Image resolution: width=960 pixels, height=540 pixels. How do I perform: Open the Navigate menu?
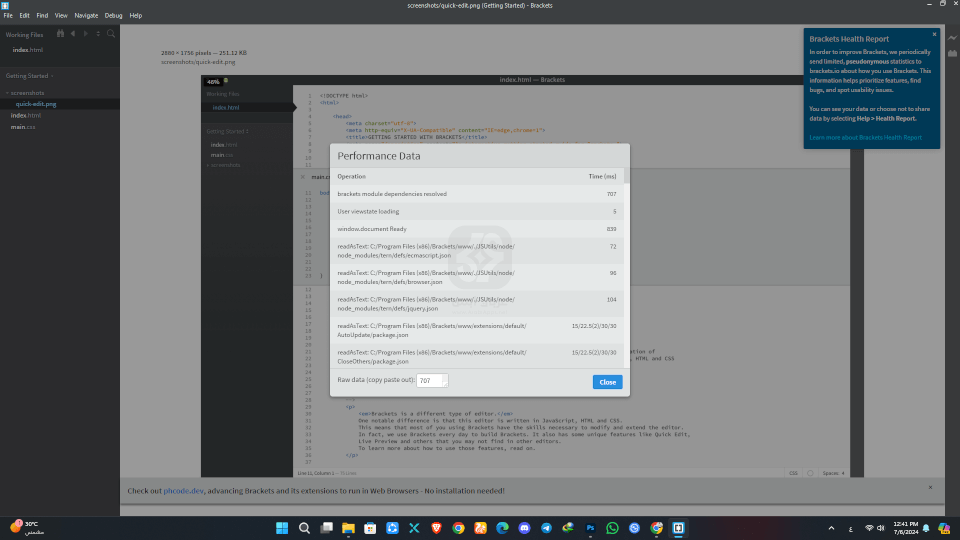click(86, 16)
